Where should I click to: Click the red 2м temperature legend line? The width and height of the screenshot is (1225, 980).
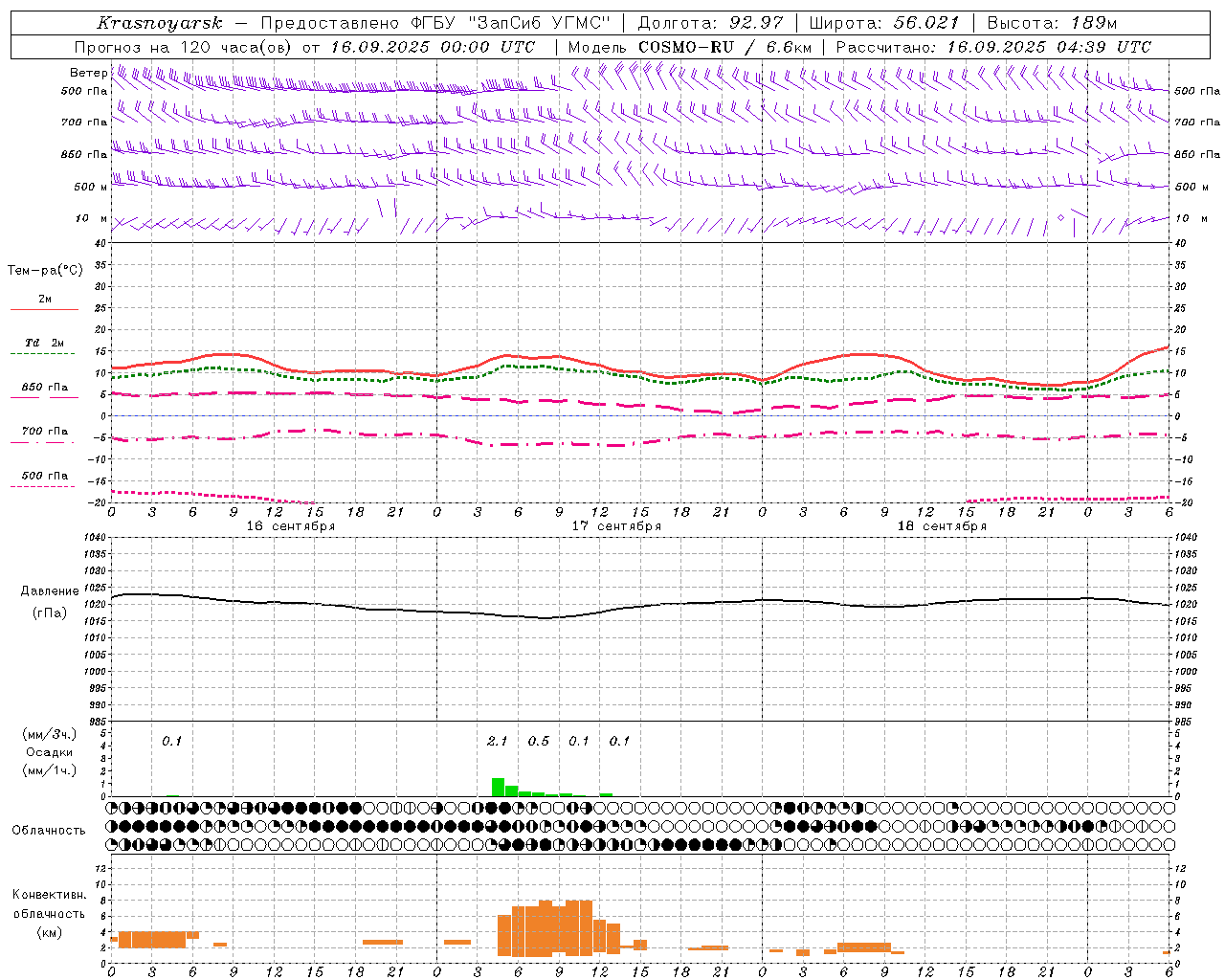tap(44, 309)
